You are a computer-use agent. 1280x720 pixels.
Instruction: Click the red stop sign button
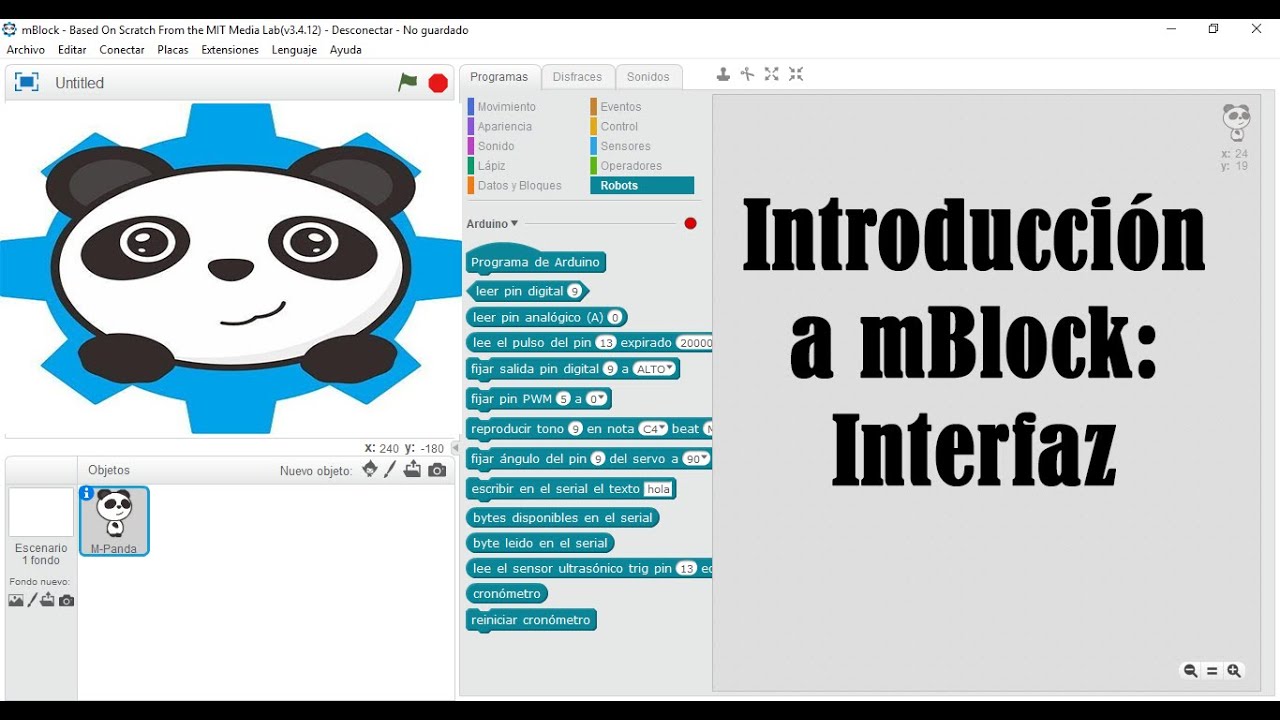click(438, 83)
